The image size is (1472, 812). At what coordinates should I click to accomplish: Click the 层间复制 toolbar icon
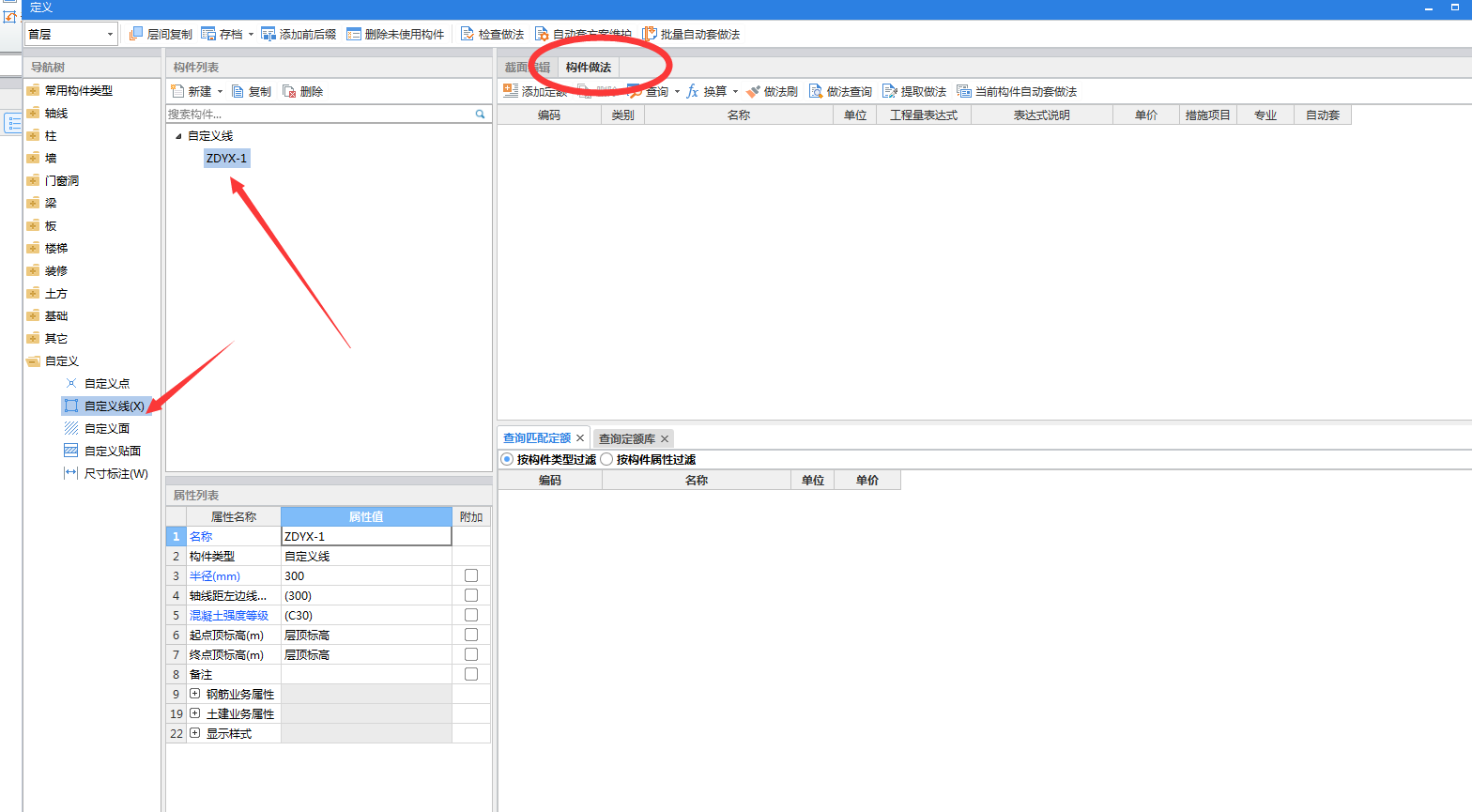(136, 34)
